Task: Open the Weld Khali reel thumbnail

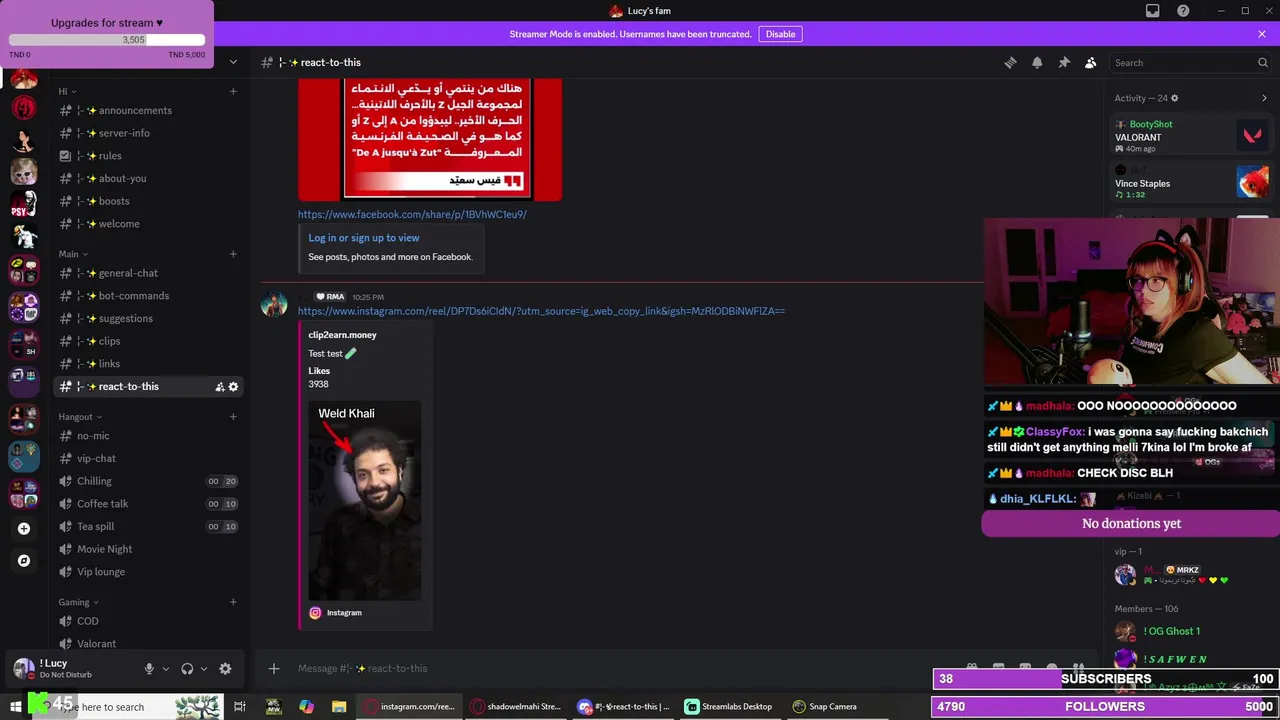Action: (365, 499)
